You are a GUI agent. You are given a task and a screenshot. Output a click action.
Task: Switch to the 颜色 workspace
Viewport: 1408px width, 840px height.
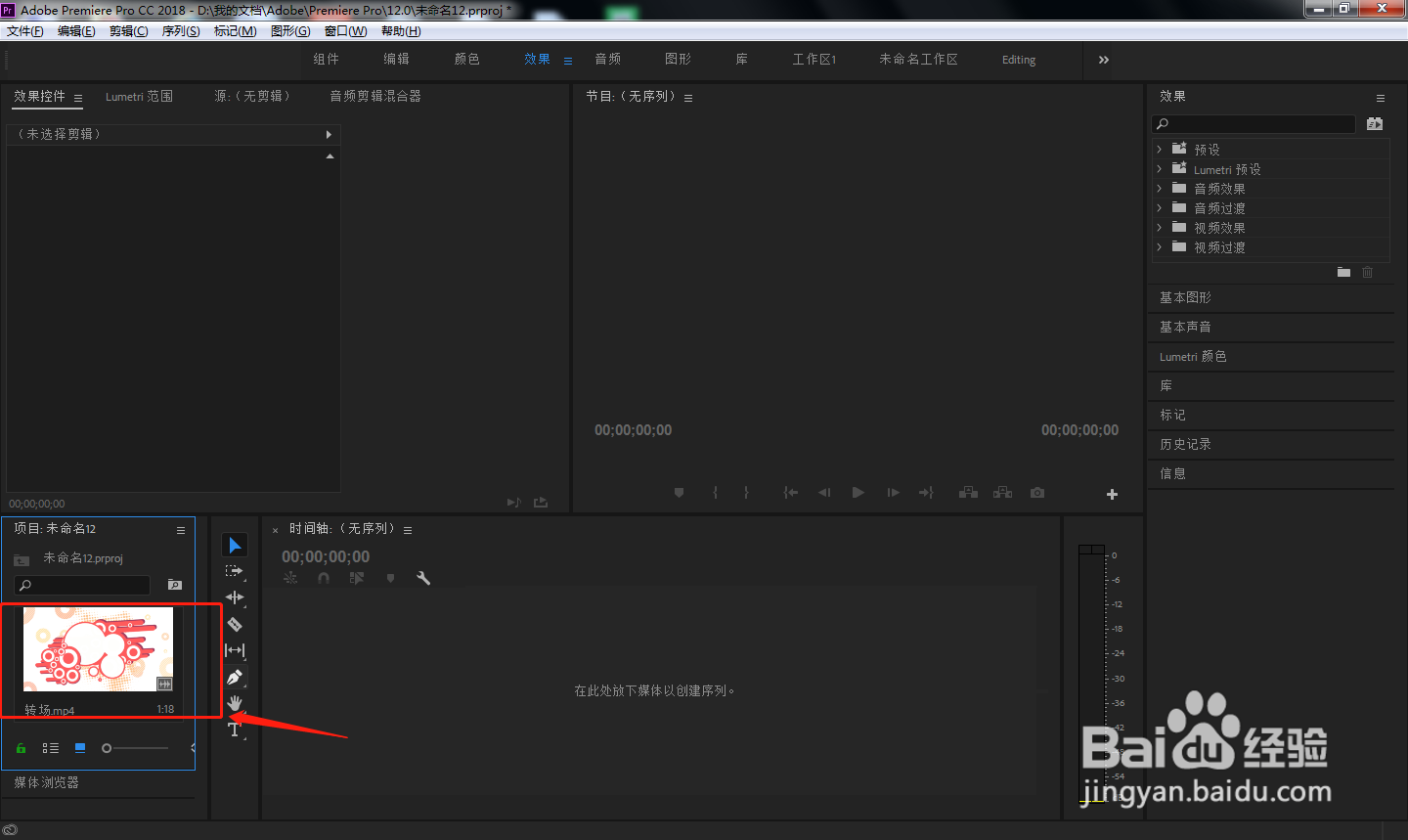coord(467,60)
